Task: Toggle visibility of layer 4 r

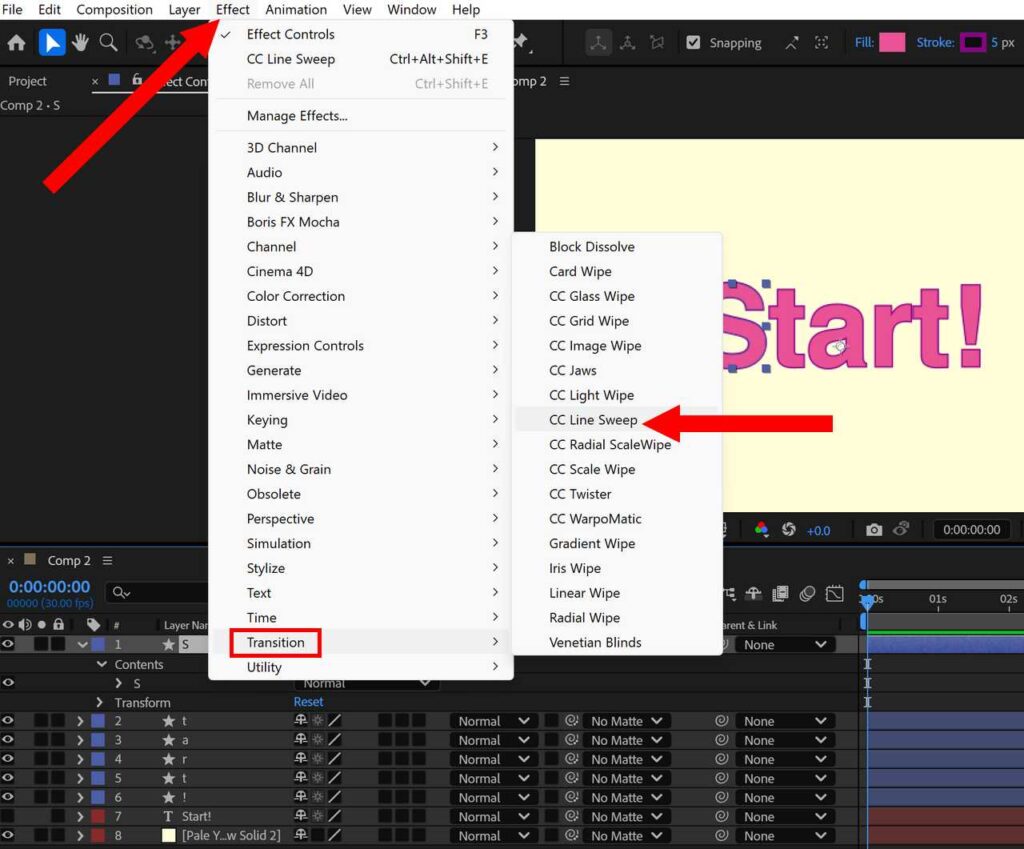Action: coord(8,759)
